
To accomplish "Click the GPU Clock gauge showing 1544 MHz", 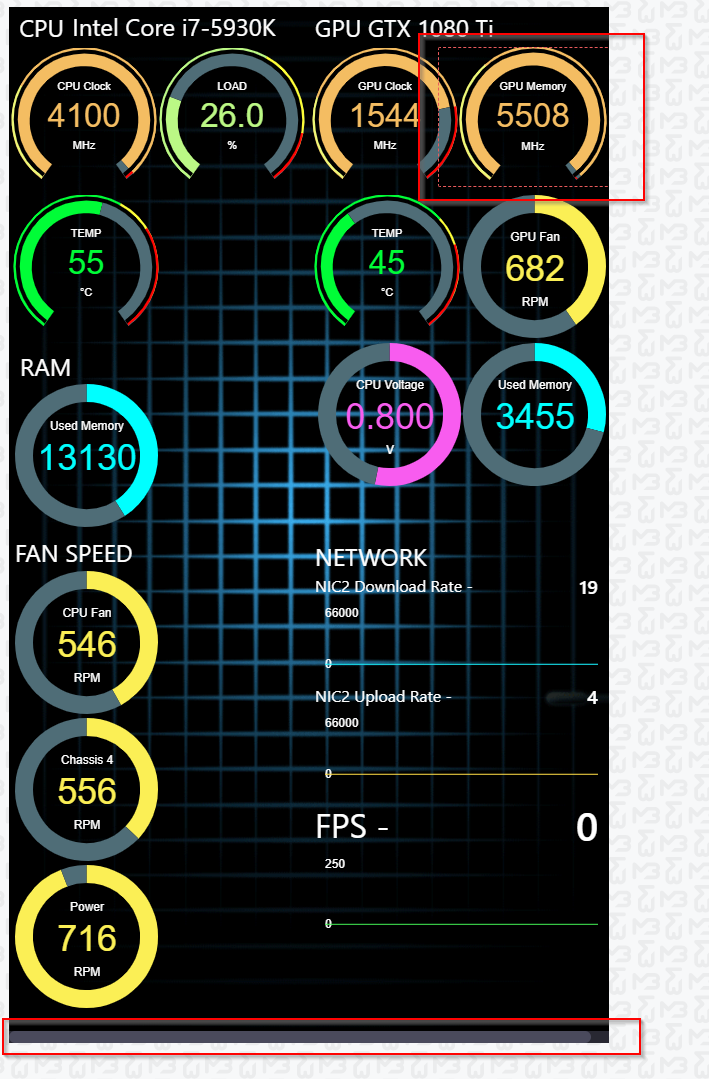I will click(x=384, y=116).
